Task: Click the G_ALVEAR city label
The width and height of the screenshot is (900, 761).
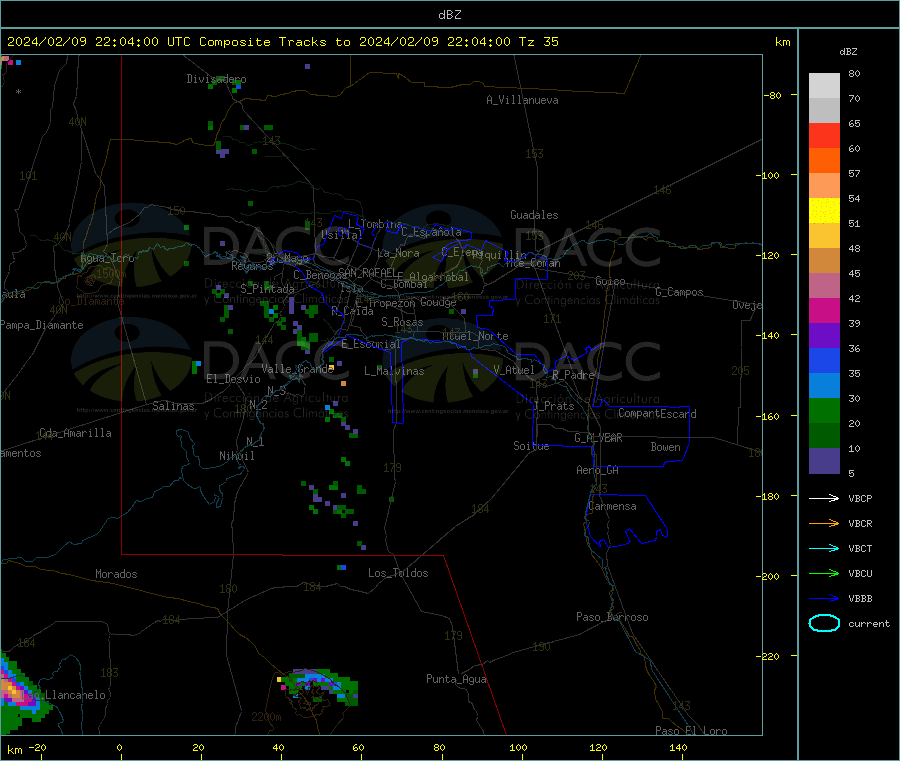Action: (x=598, y=438)
